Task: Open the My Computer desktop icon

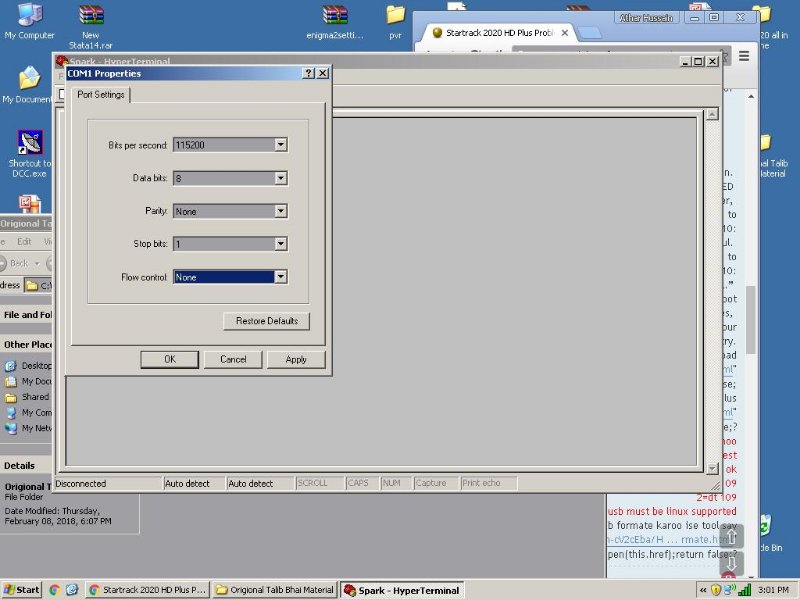Action: coord(30,20)
